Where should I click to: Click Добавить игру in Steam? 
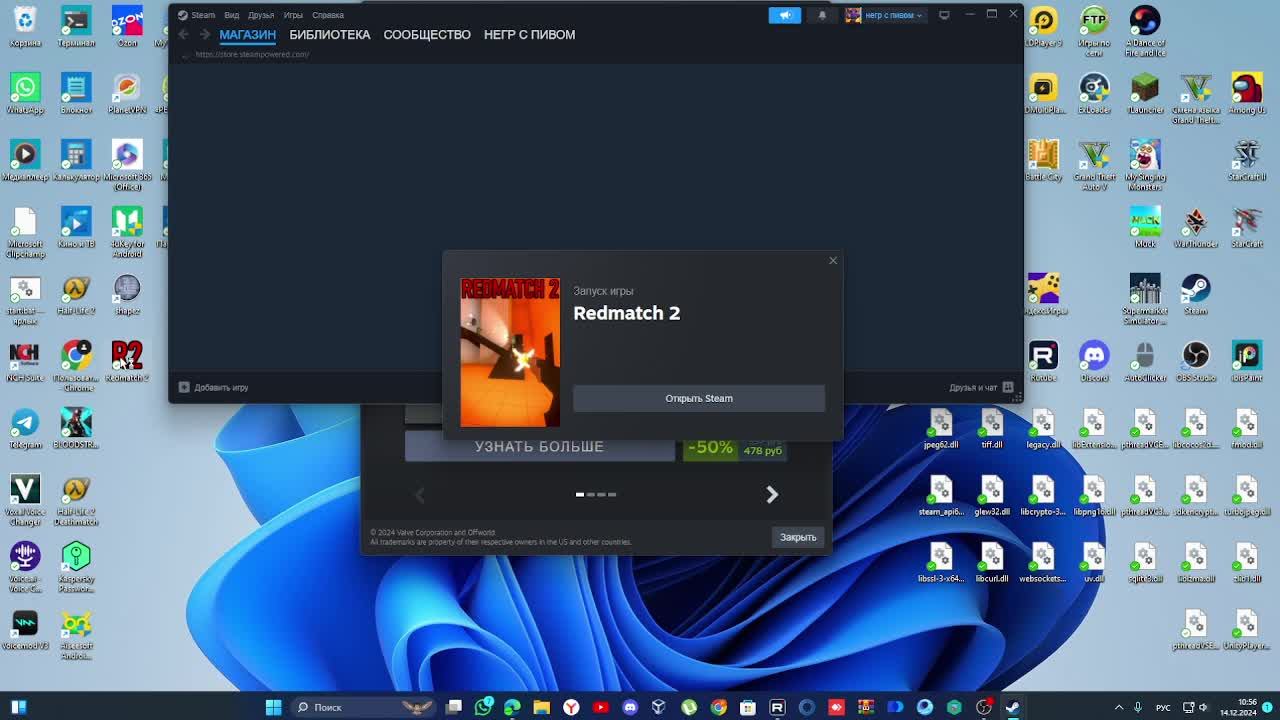pyautogui.click(x=214, y=387)
